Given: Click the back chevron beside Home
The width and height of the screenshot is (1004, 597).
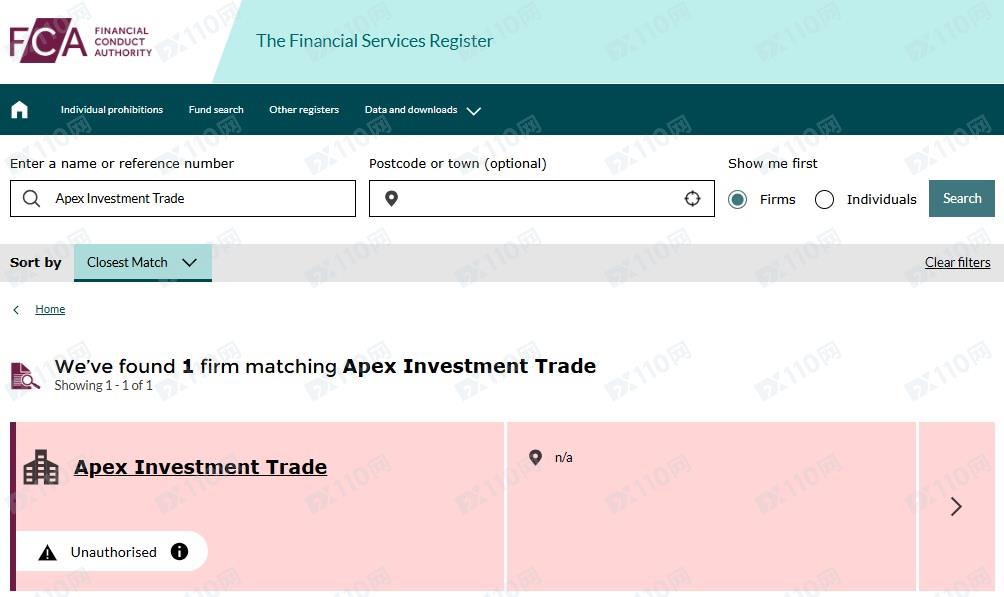Looking at the screenshot, I should pyautogui.click(x=16, y=309).
